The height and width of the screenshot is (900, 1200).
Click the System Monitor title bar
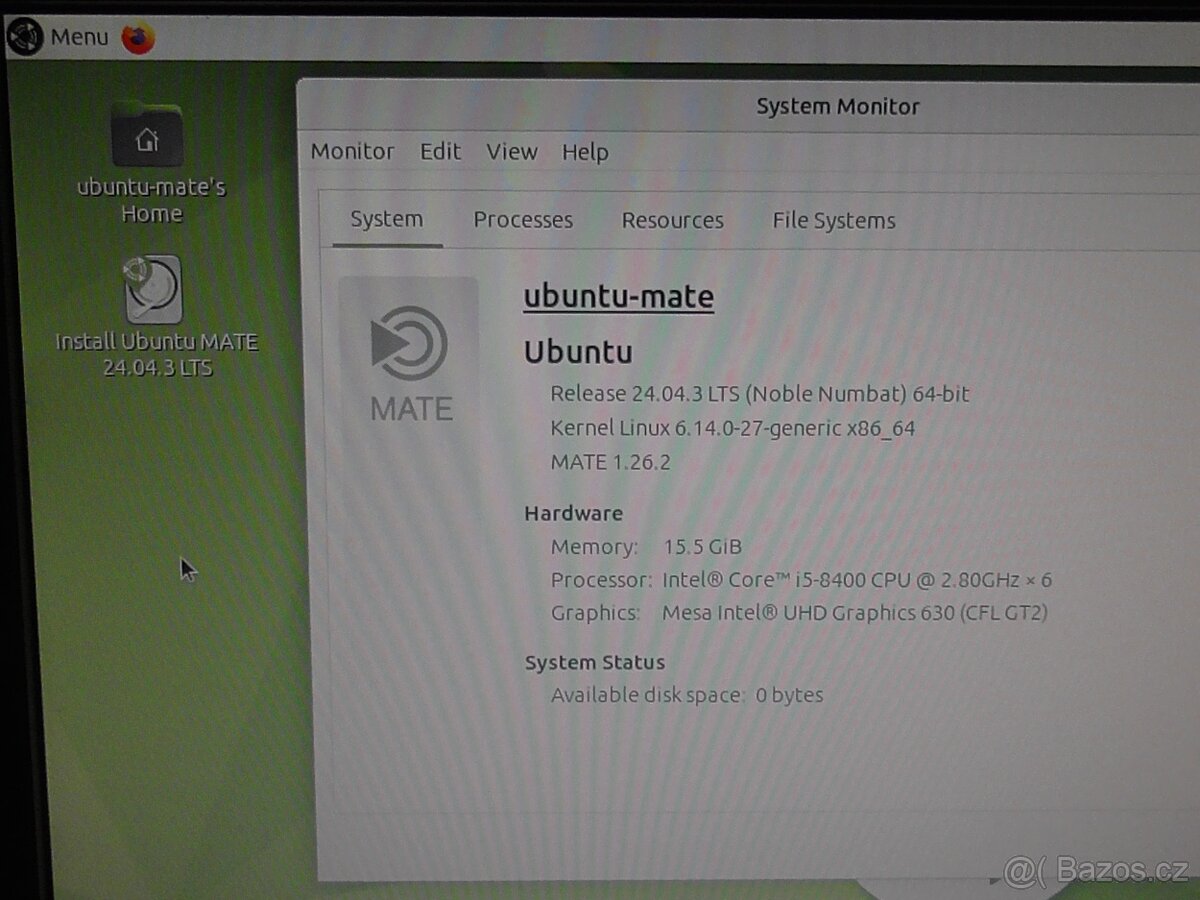[838, 106]
